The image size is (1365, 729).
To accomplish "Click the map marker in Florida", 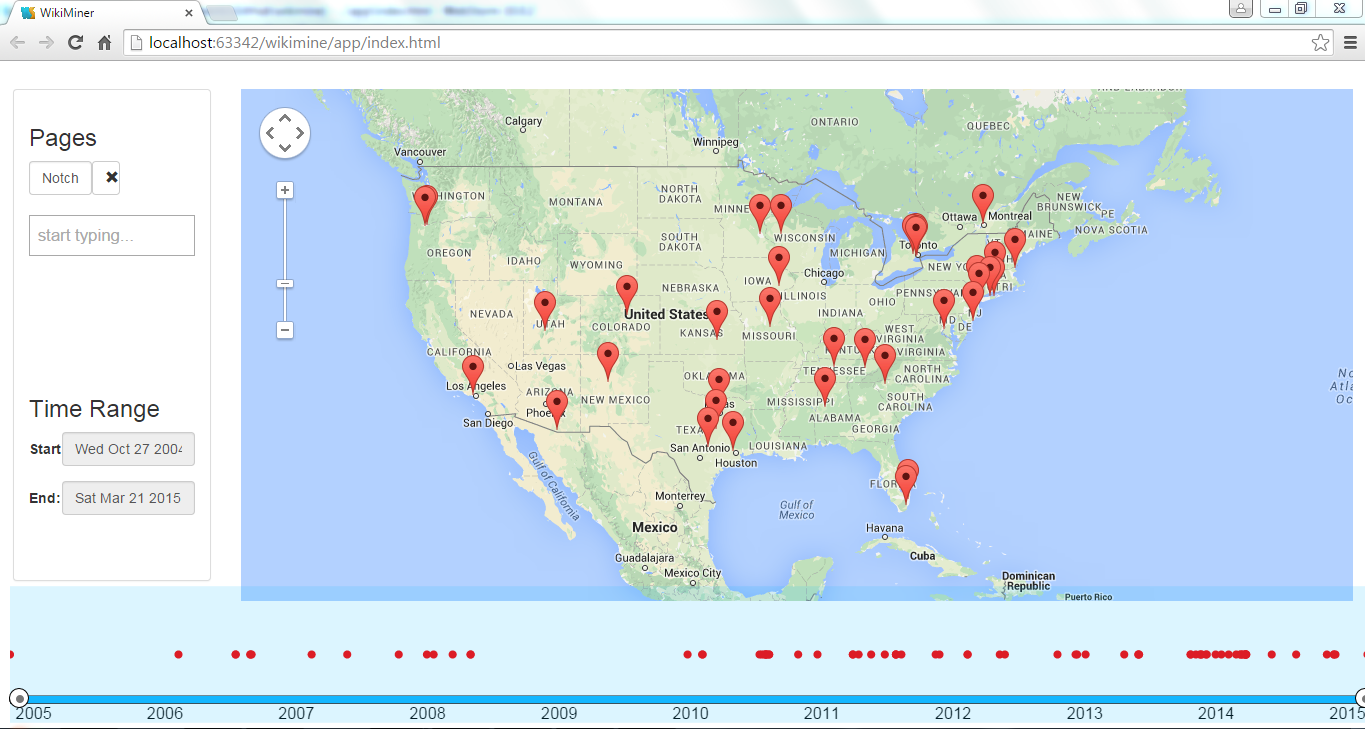I will pos(906,484).
